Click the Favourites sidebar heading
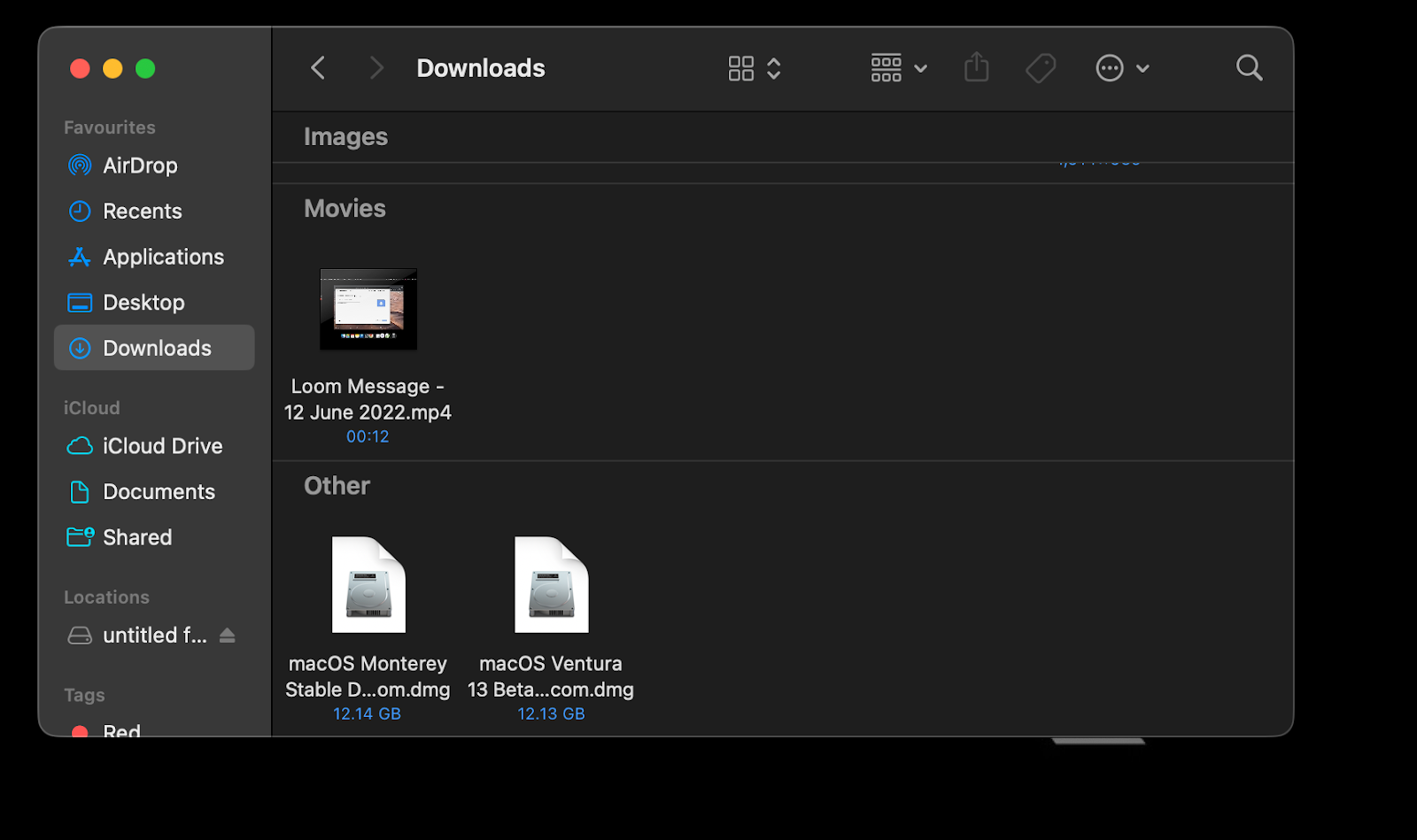The width and height of the screenshot is (1417, 840). point(110,127)
